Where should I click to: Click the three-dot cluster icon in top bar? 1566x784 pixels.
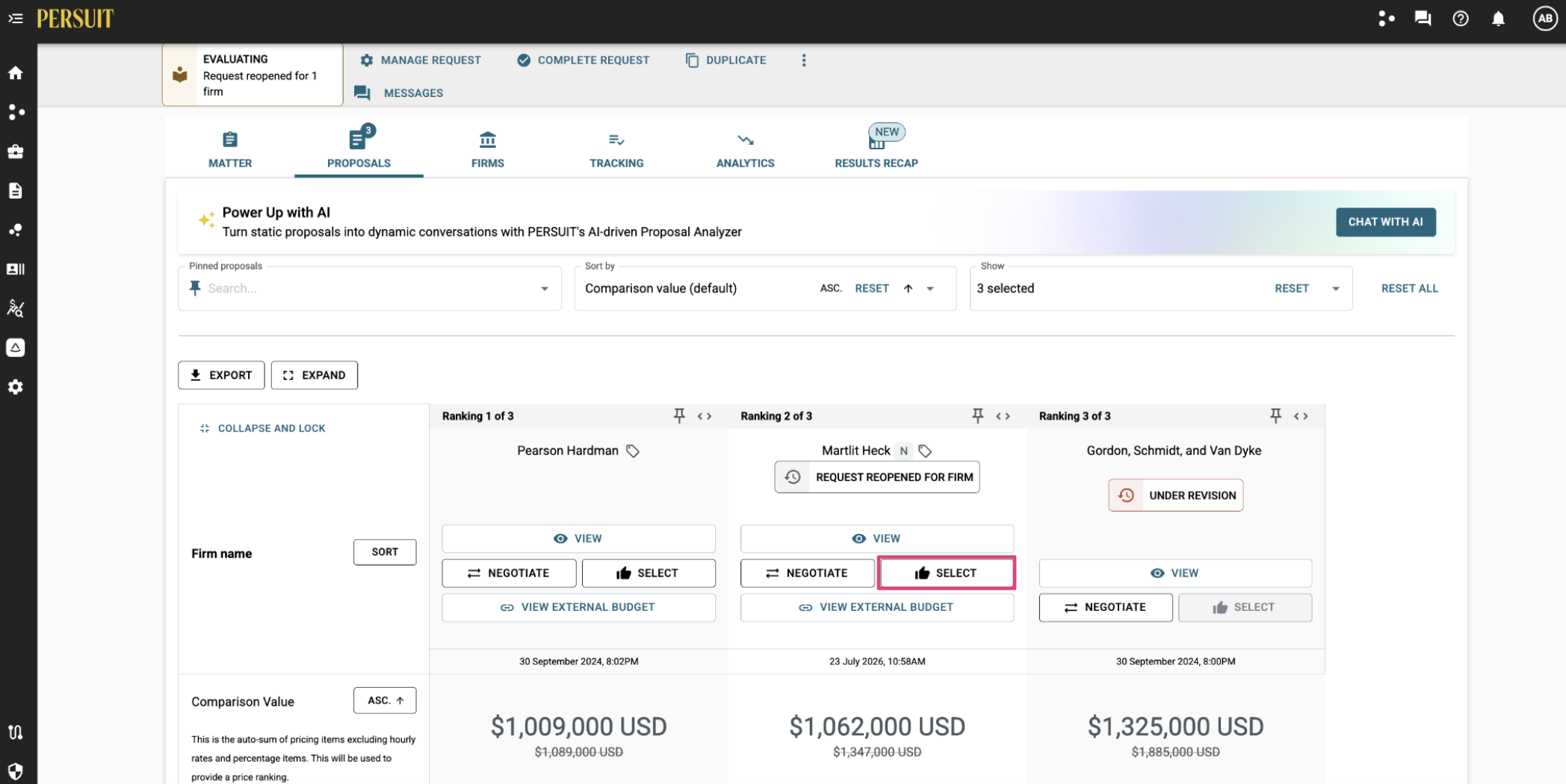tap(1387, 19)
